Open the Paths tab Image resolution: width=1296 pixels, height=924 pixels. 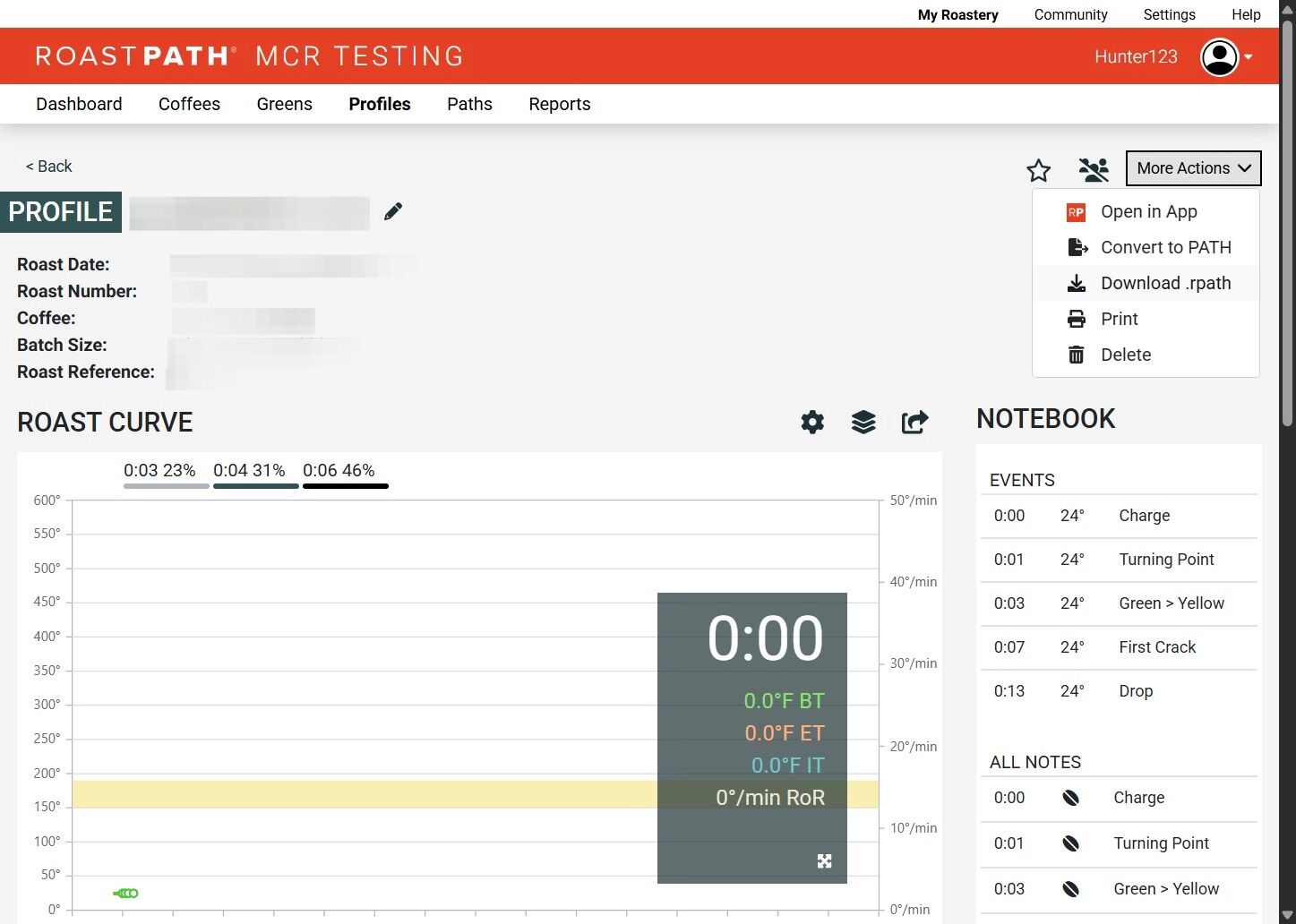pyautogui.click(x=469, y=104)
